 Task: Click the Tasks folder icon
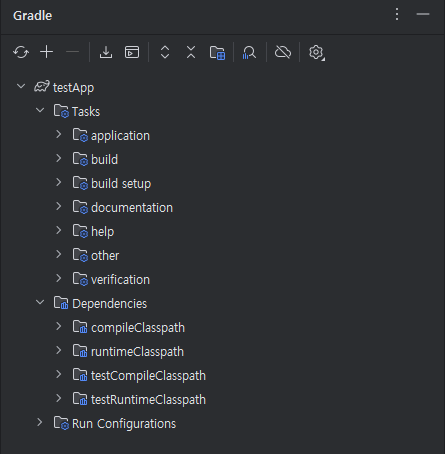coord(61,111)
